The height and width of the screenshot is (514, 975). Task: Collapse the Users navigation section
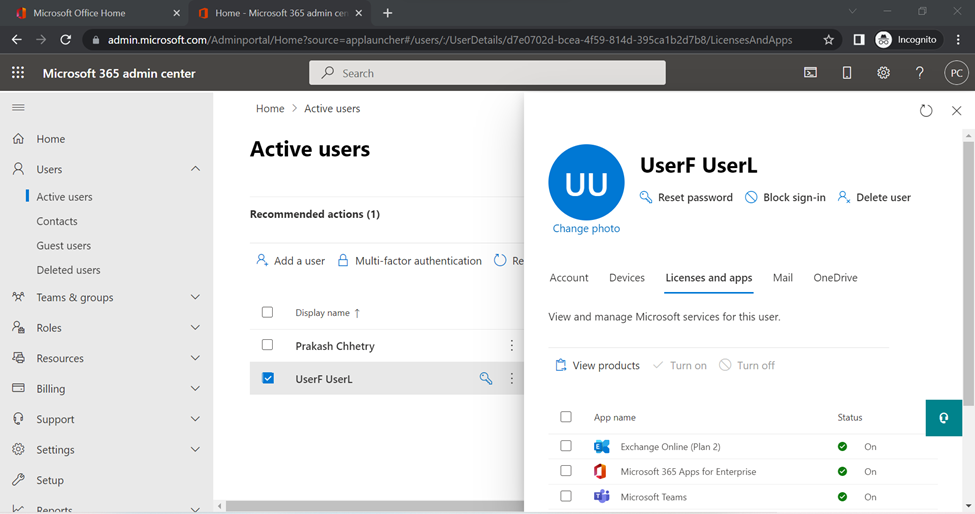coord(195,169)
